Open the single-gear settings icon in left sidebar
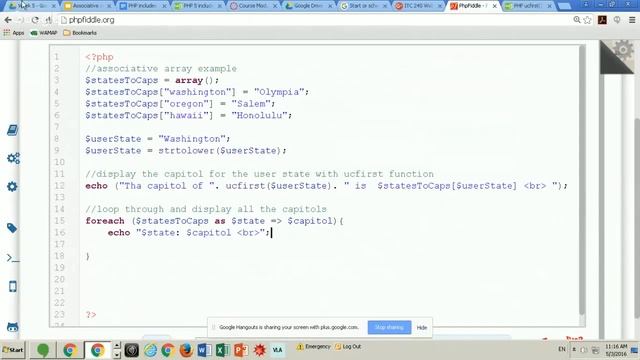 pyautogui.click(x=12, y=187)
